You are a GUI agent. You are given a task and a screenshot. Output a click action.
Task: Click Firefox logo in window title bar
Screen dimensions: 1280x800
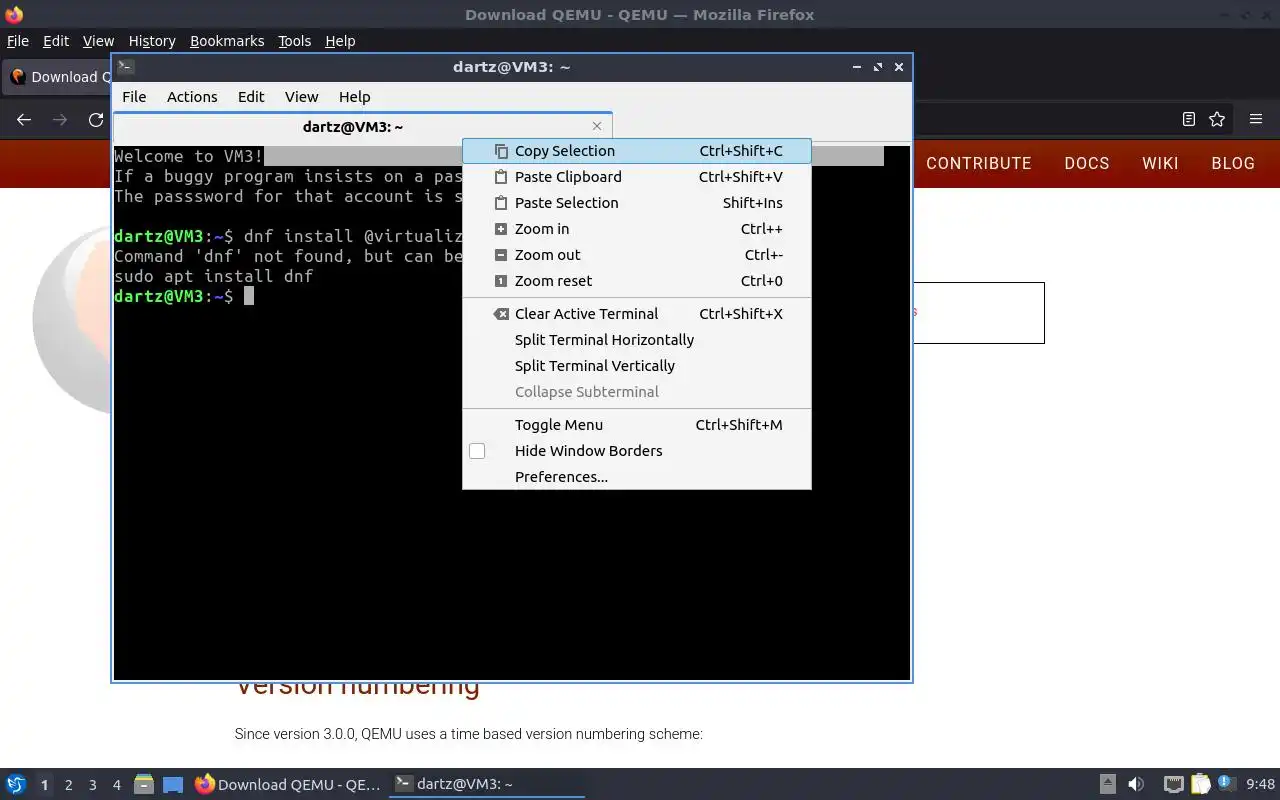tap(14, 14)
